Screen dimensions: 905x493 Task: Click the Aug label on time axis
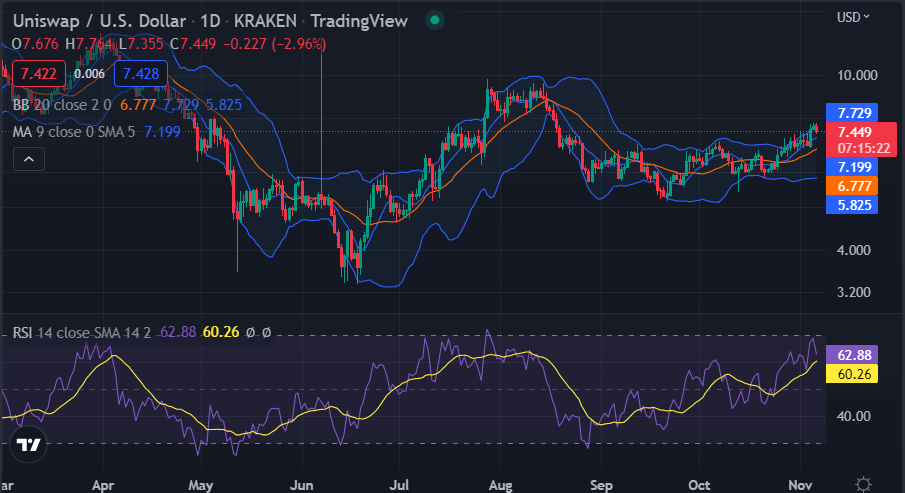(x=500, y=485)
